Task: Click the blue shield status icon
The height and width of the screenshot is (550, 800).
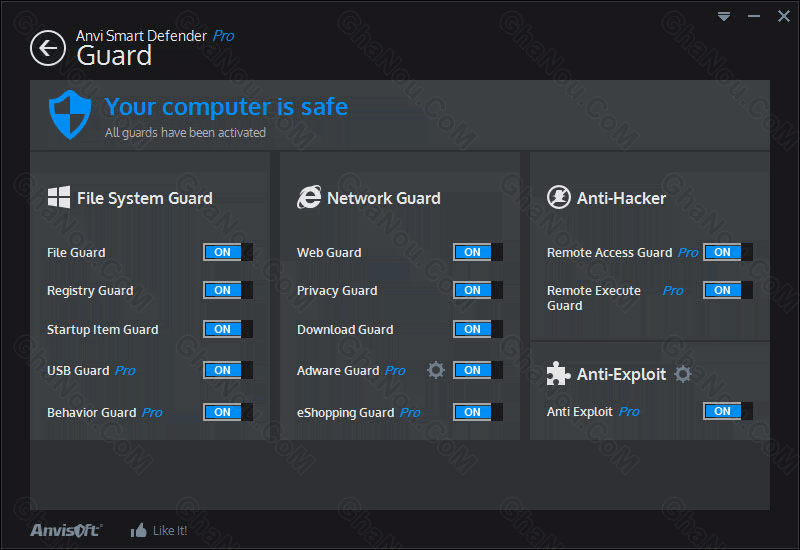Action: (x=70, y=115)
